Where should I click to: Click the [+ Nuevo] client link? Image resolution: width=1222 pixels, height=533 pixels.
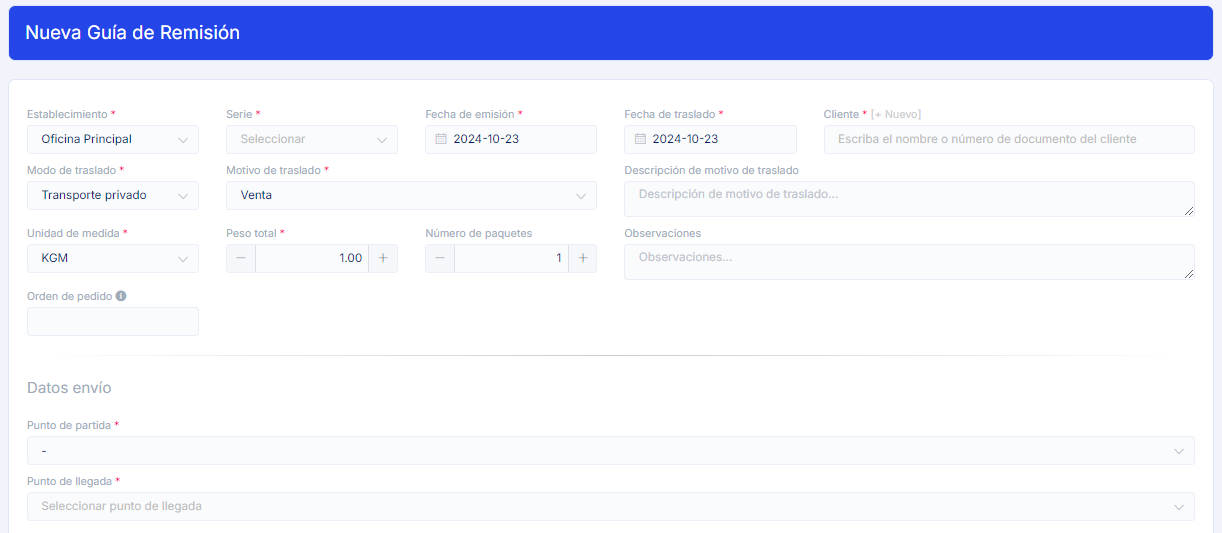[896, 114]
